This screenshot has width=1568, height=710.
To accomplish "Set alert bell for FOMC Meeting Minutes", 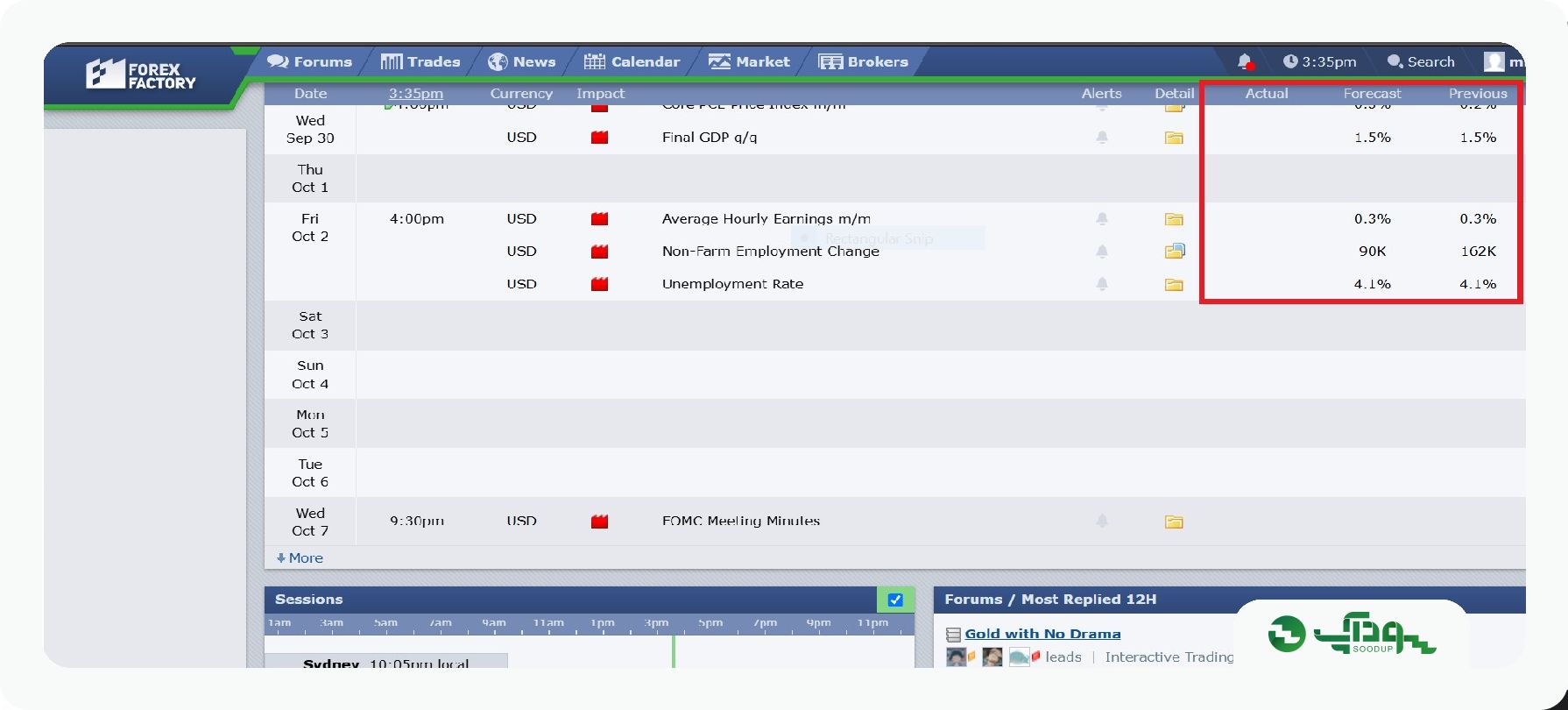I will [1102, 521].
